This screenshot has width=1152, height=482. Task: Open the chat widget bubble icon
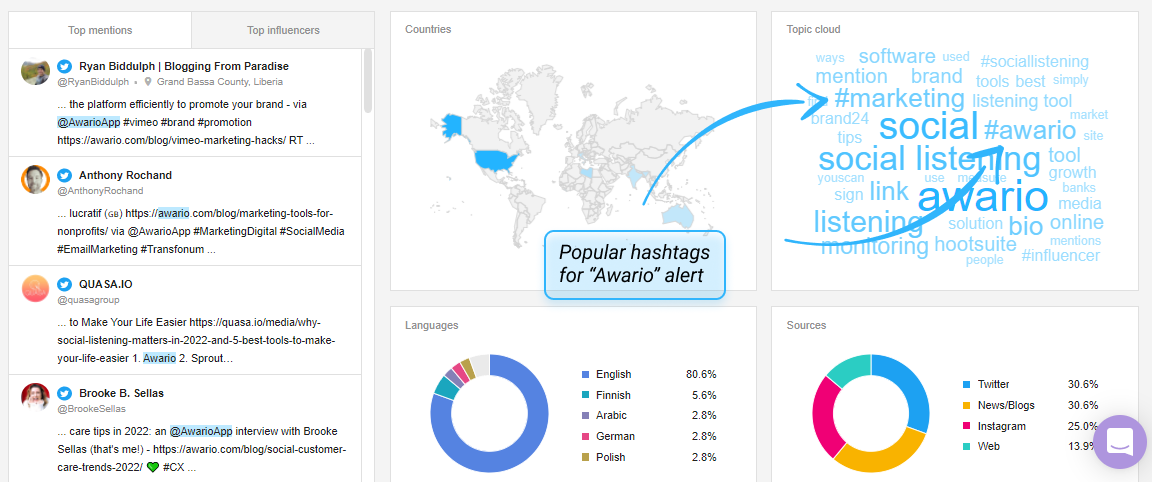pos(1120,442)
